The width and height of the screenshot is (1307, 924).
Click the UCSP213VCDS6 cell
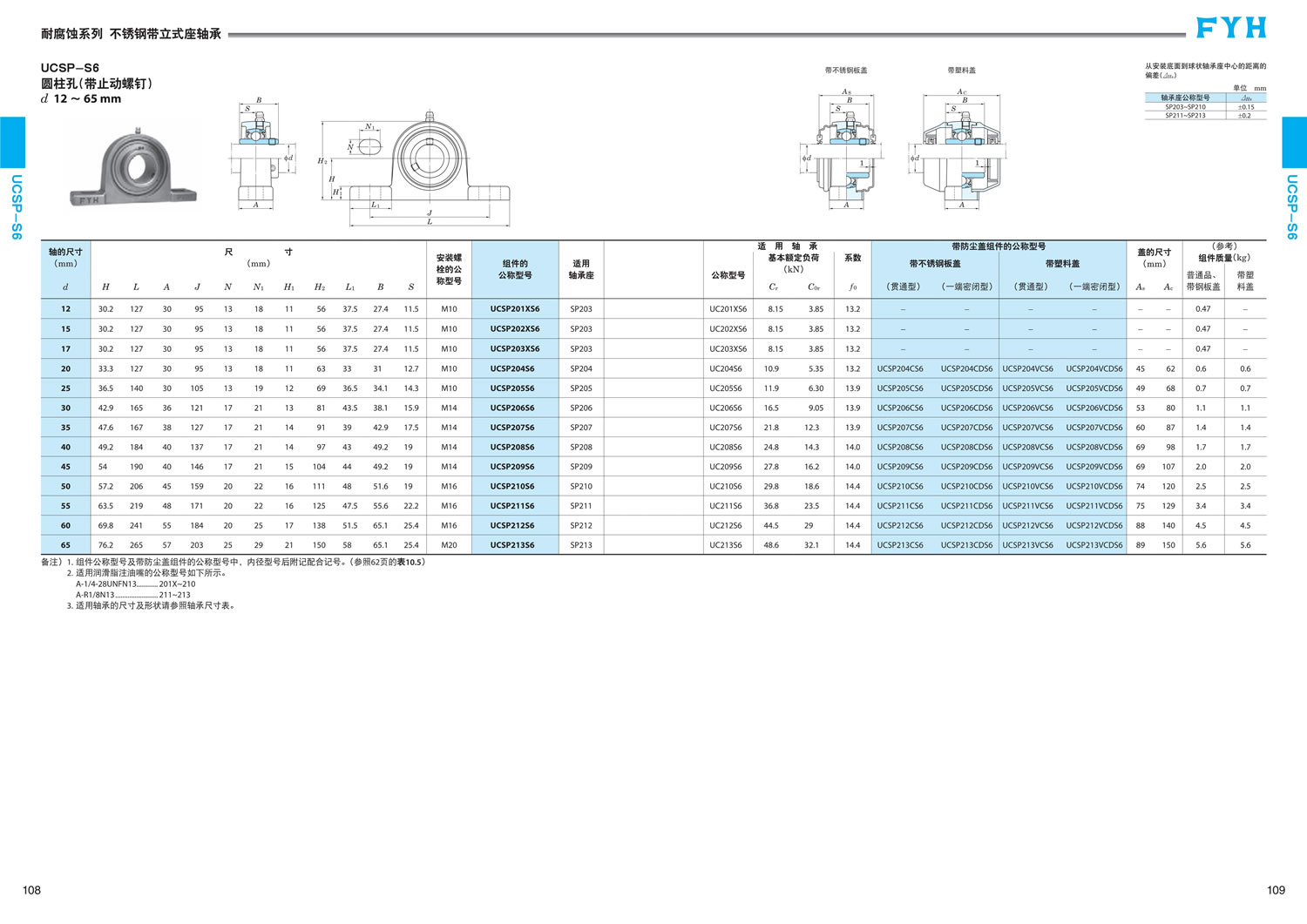pos(1094,545)
